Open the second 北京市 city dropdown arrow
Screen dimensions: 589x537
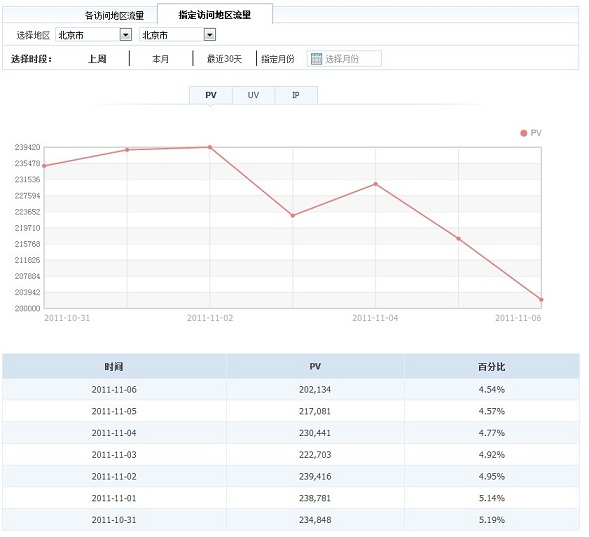pyautogui.click(x=210, y=35)
